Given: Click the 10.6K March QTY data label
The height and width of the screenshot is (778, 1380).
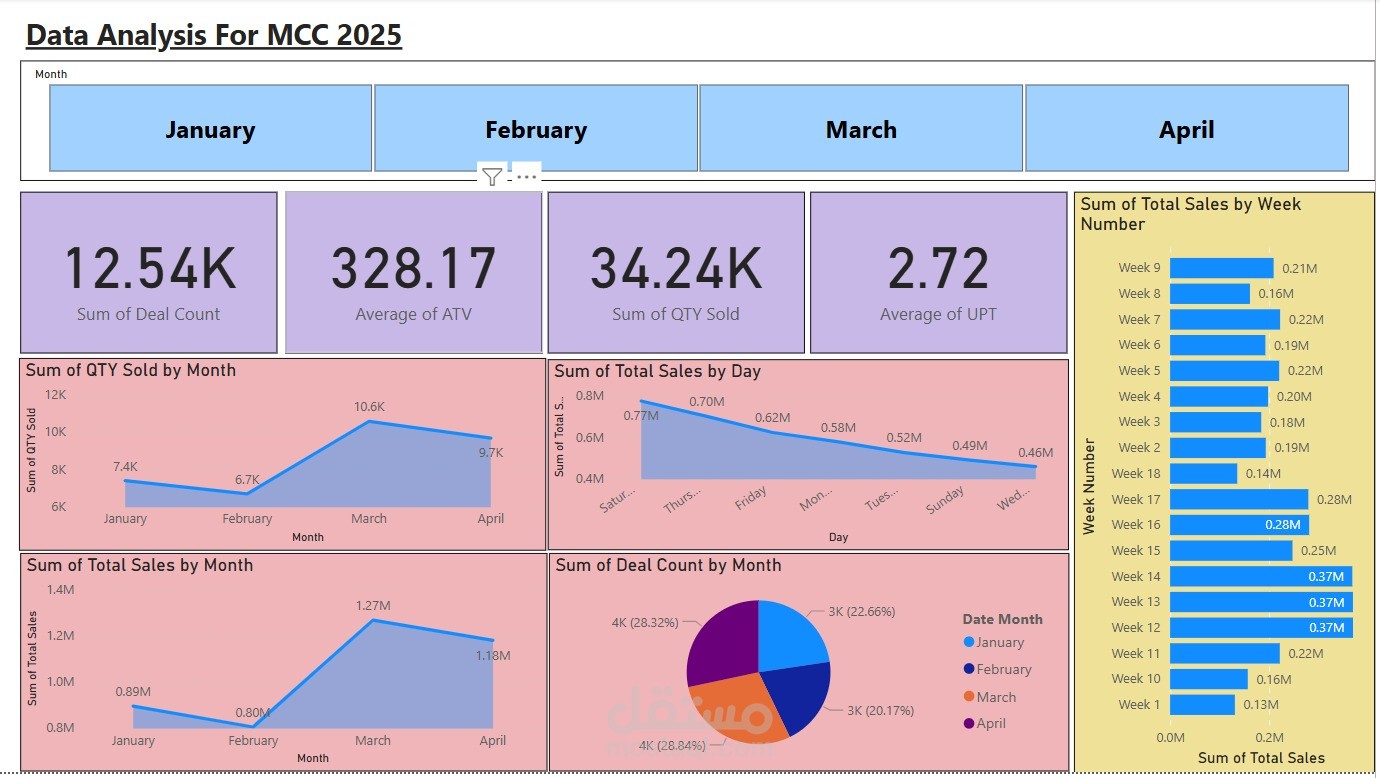Looking at the screenshot, I should pyautogui.click(x=369, y=407).
